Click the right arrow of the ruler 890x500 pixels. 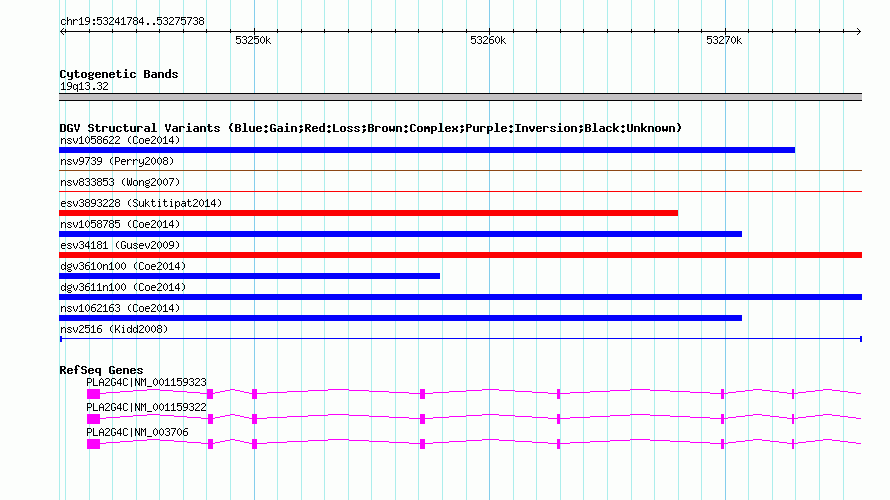coord(859,31)
